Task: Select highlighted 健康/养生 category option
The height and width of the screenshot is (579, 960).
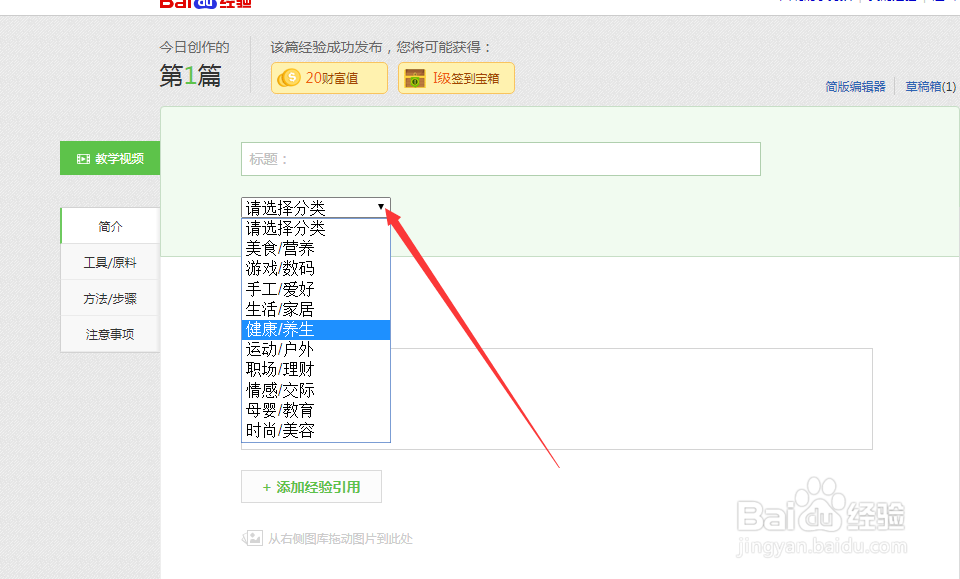Action: tap(316, 329)
